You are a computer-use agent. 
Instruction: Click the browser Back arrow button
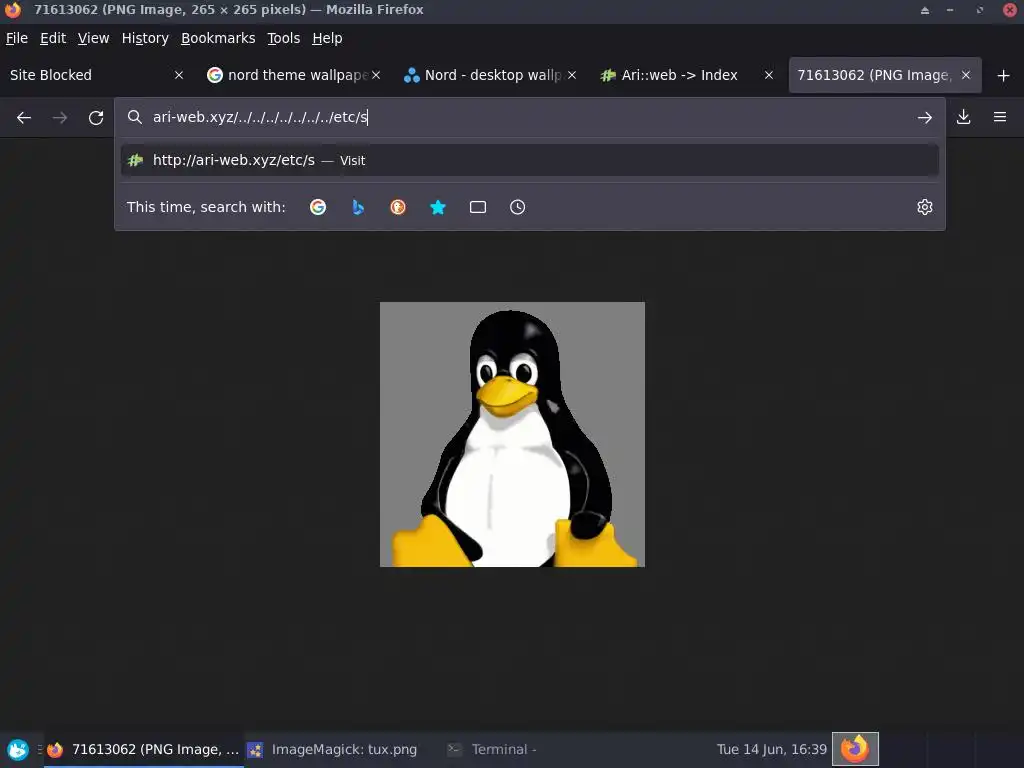24,118
